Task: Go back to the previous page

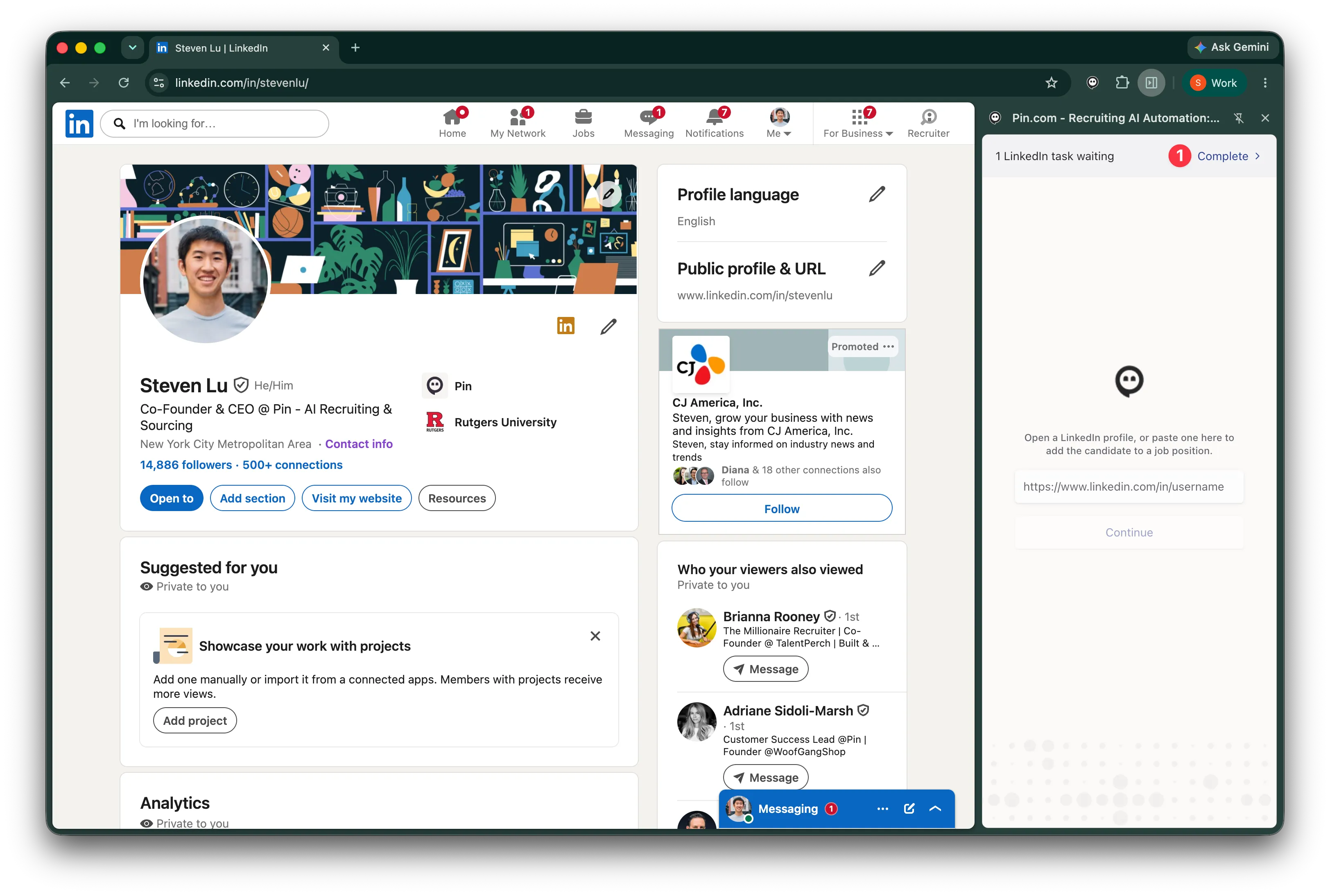Action: [65, 83]
